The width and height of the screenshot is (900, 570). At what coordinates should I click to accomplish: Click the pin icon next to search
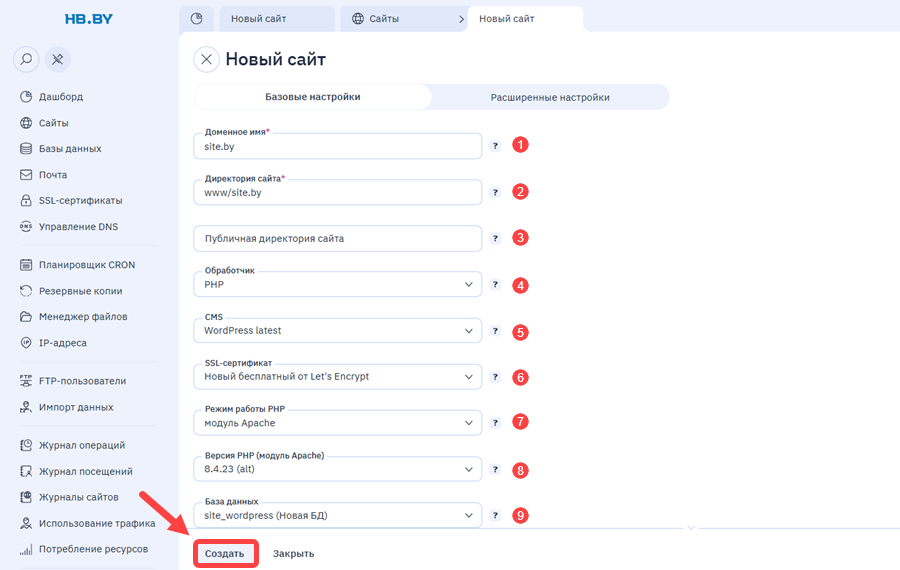(57, 59)
